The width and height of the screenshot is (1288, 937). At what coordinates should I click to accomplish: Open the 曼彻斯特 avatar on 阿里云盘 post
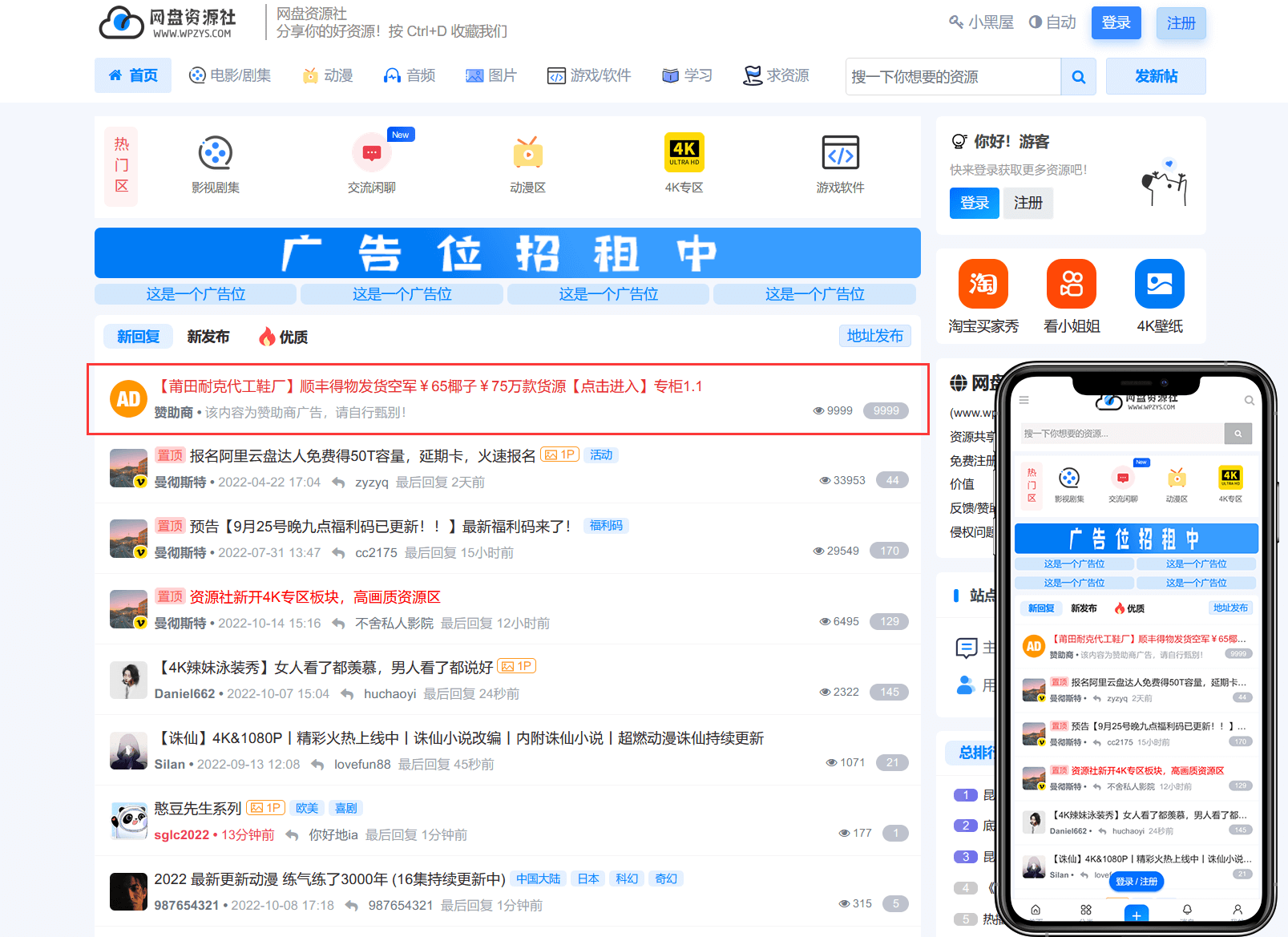[128, 468]
